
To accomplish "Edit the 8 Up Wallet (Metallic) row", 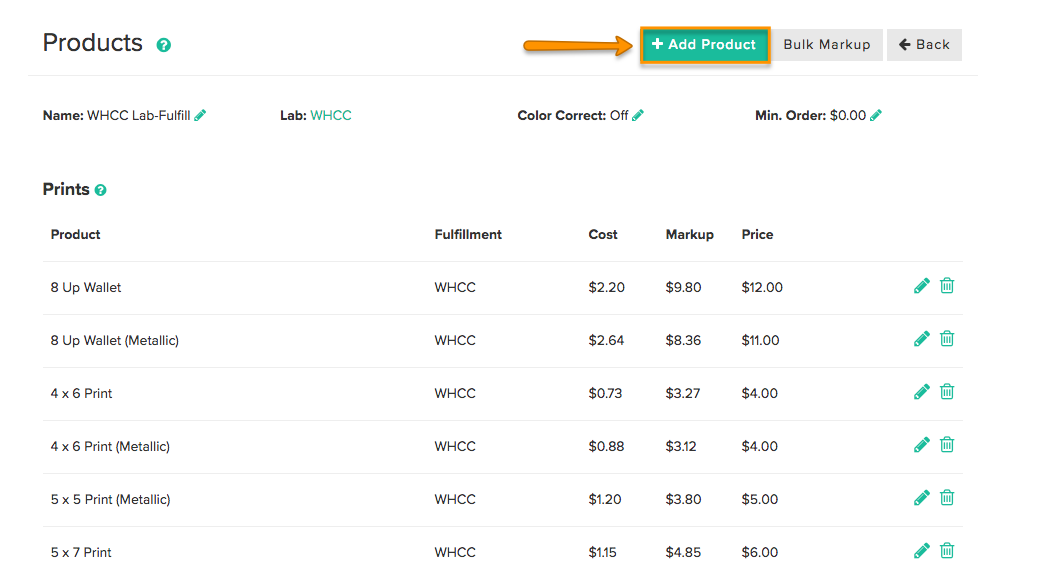I will pyautogui.click(x=922, y=339).
